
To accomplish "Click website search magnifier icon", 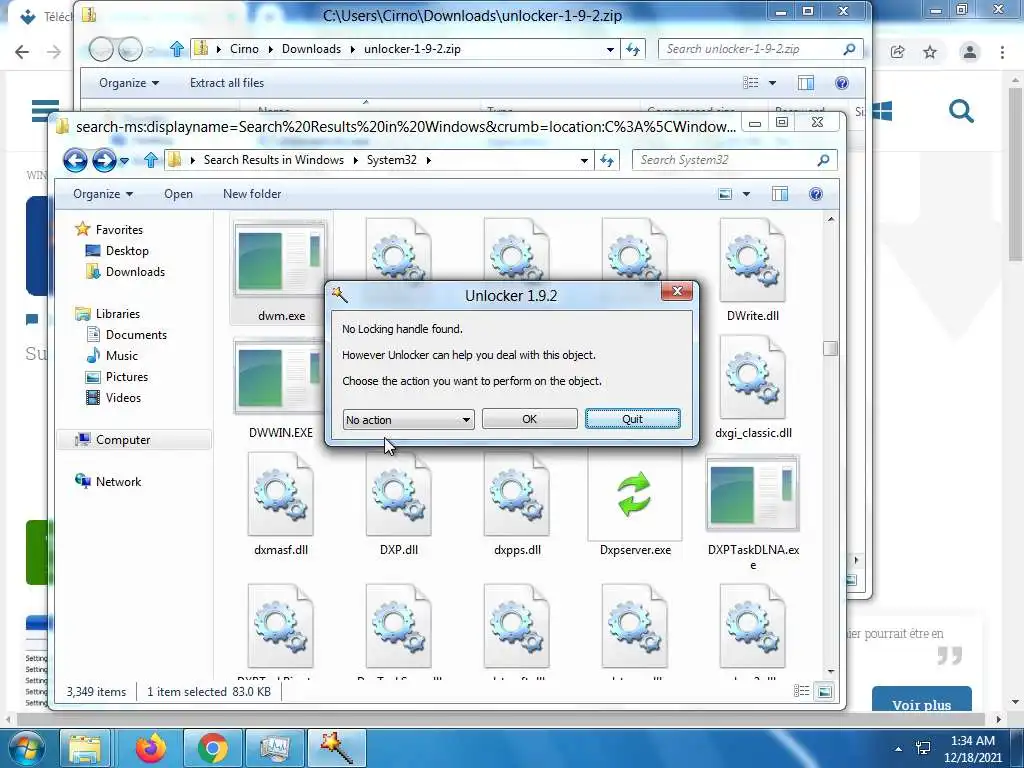I will pyautogui.click(x=961, y=111).
